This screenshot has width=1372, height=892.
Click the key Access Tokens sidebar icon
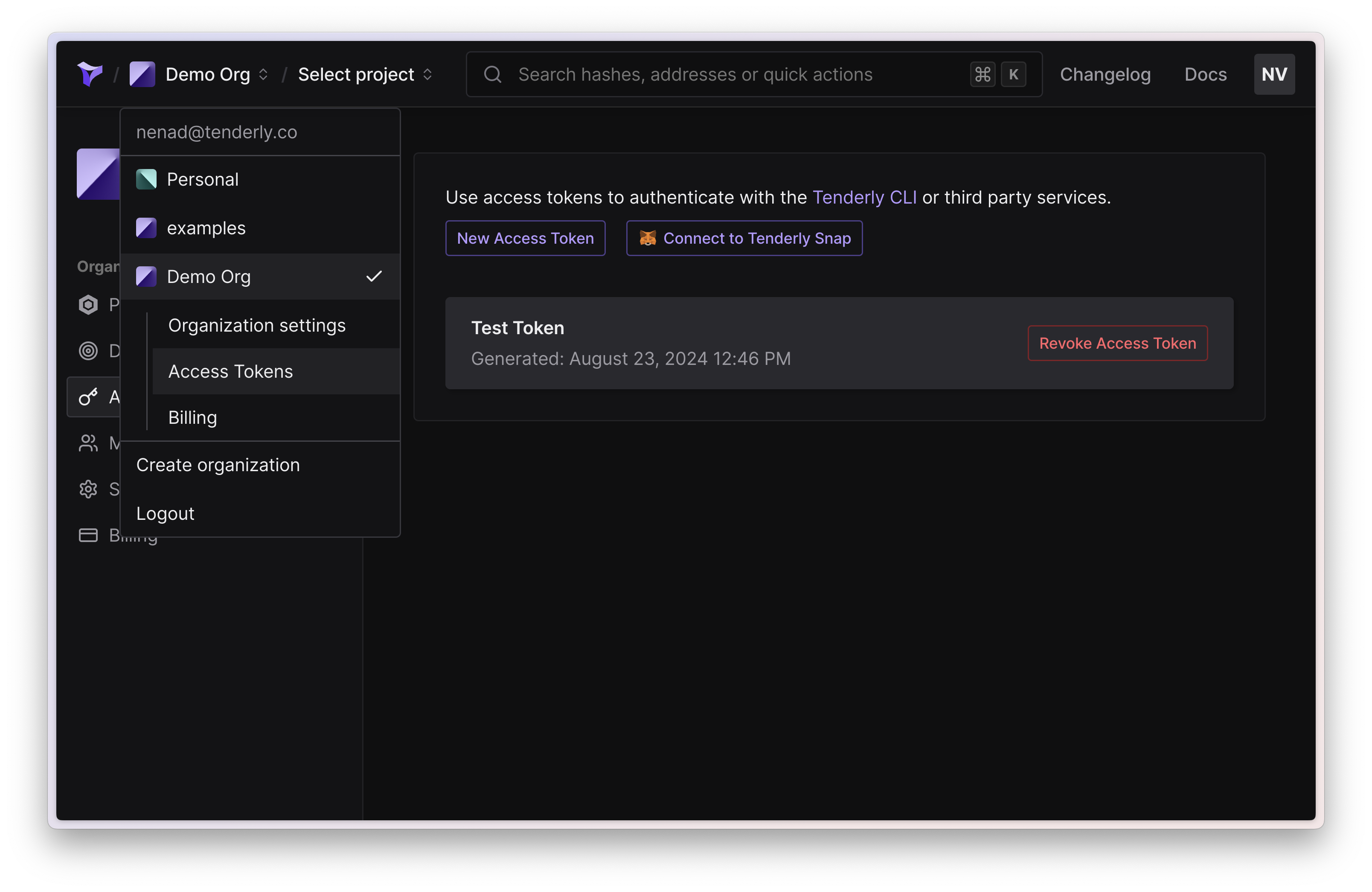(88, 396)
